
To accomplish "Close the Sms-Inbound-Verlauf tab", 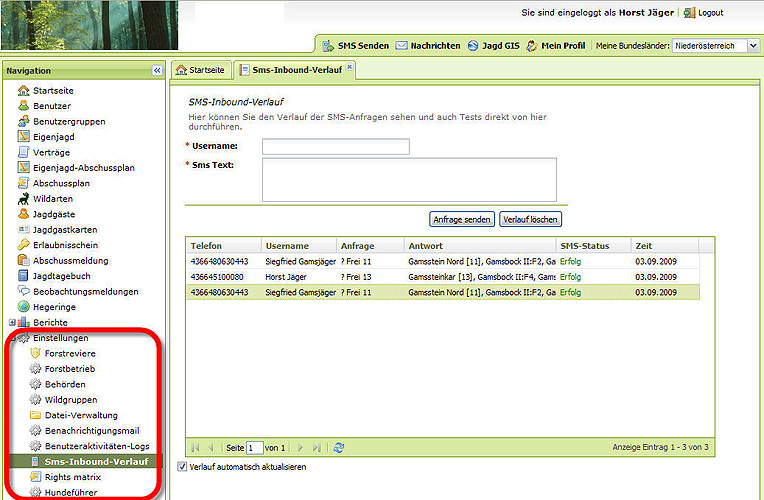I will (x=349, y=67).
